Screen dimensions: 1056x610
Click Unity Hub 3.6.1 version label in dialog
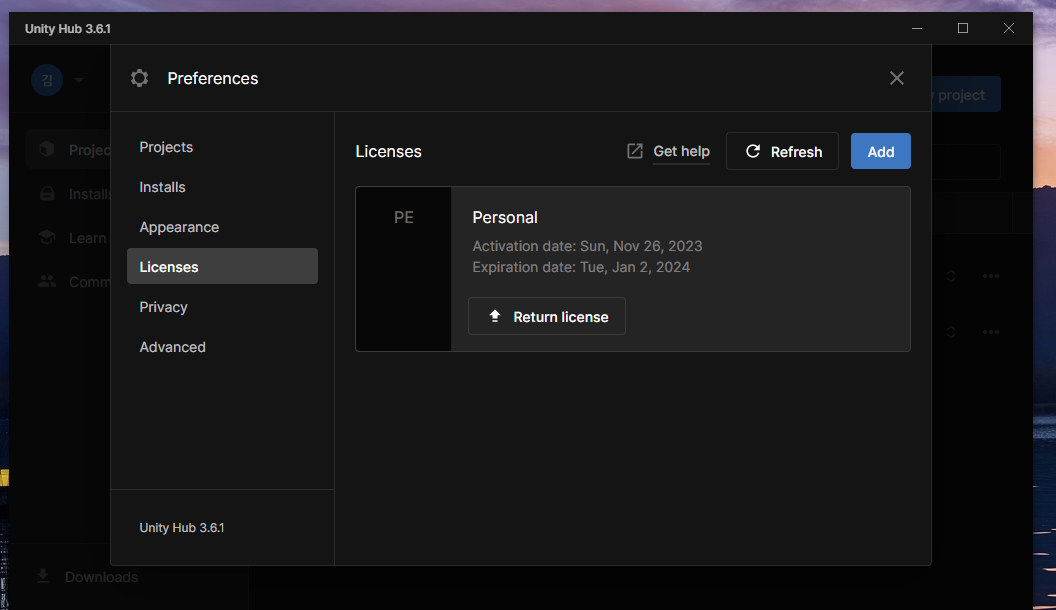pos(182,528)
